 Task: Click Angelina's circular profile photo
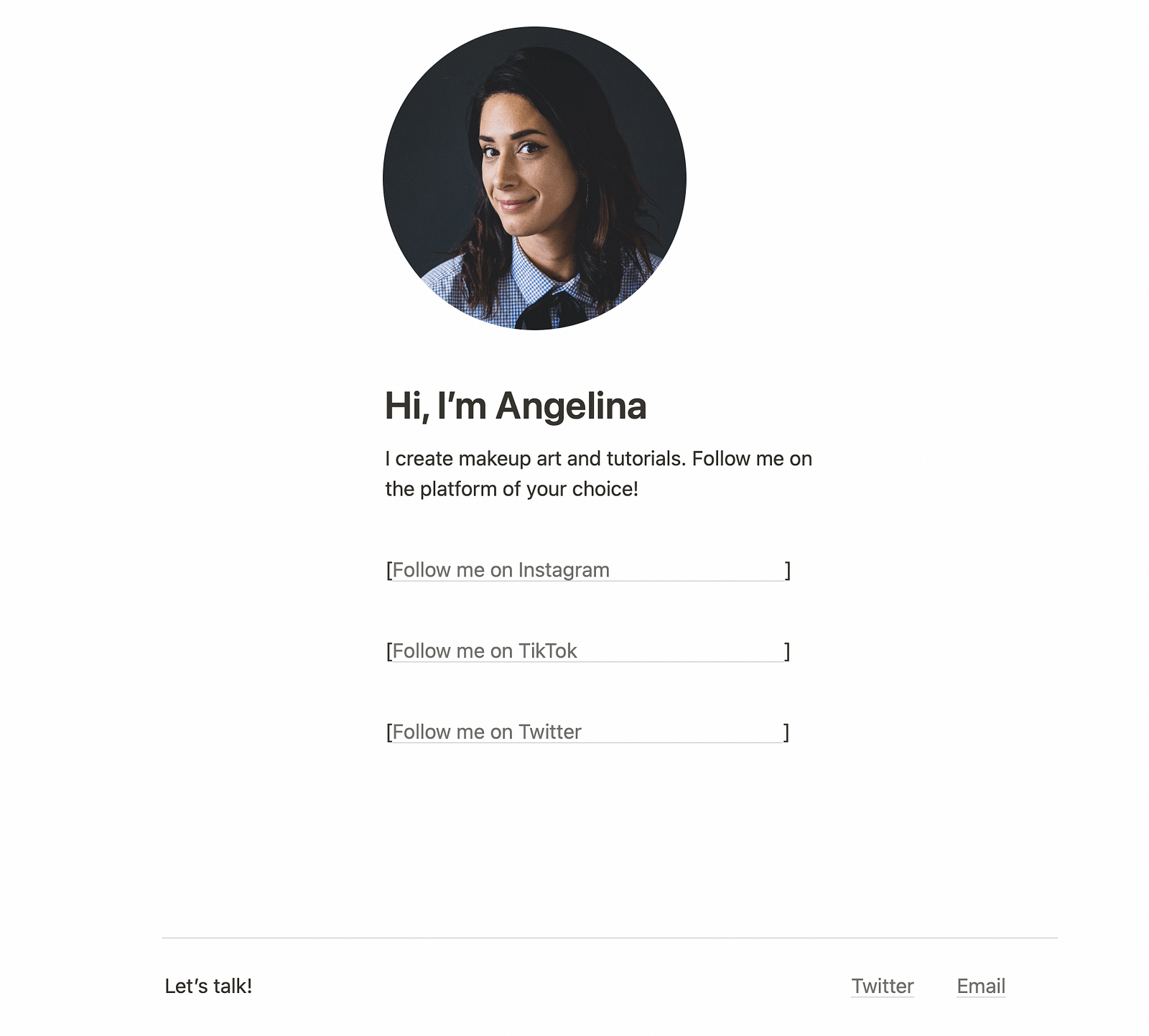pyautogui.click(x=534, y=178)
